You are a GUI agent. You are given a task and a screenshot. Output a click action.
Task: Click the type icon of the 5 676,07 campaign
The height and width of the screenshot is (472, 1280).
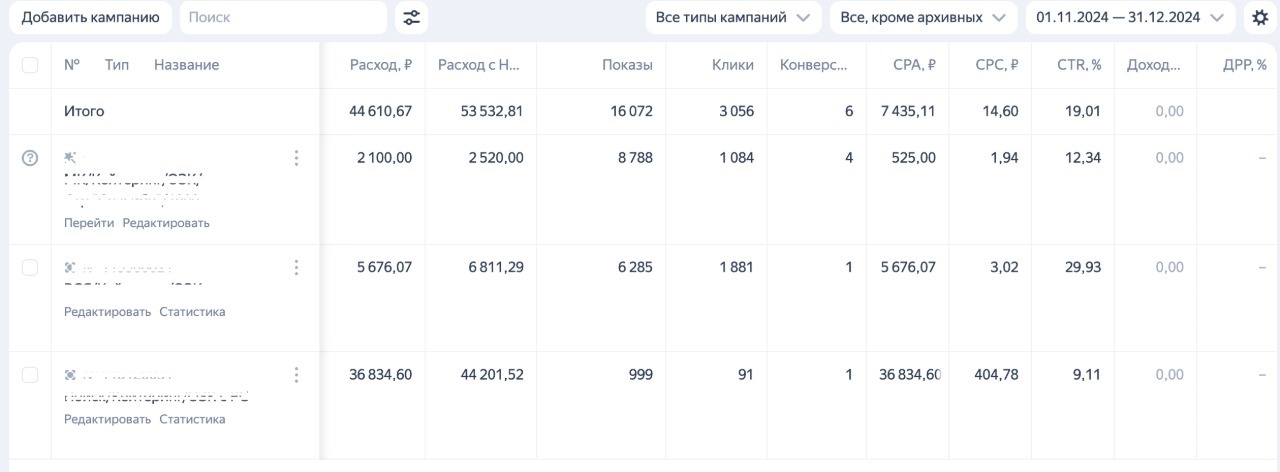pos(71,267)
